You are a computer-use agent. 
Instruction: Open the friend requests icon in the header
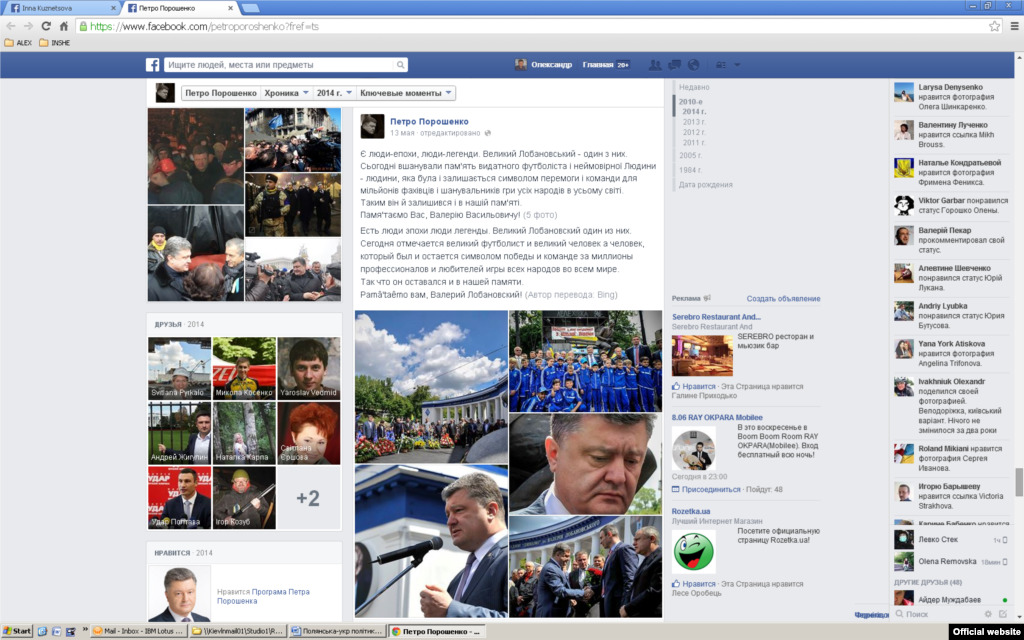tap(655, 65)
